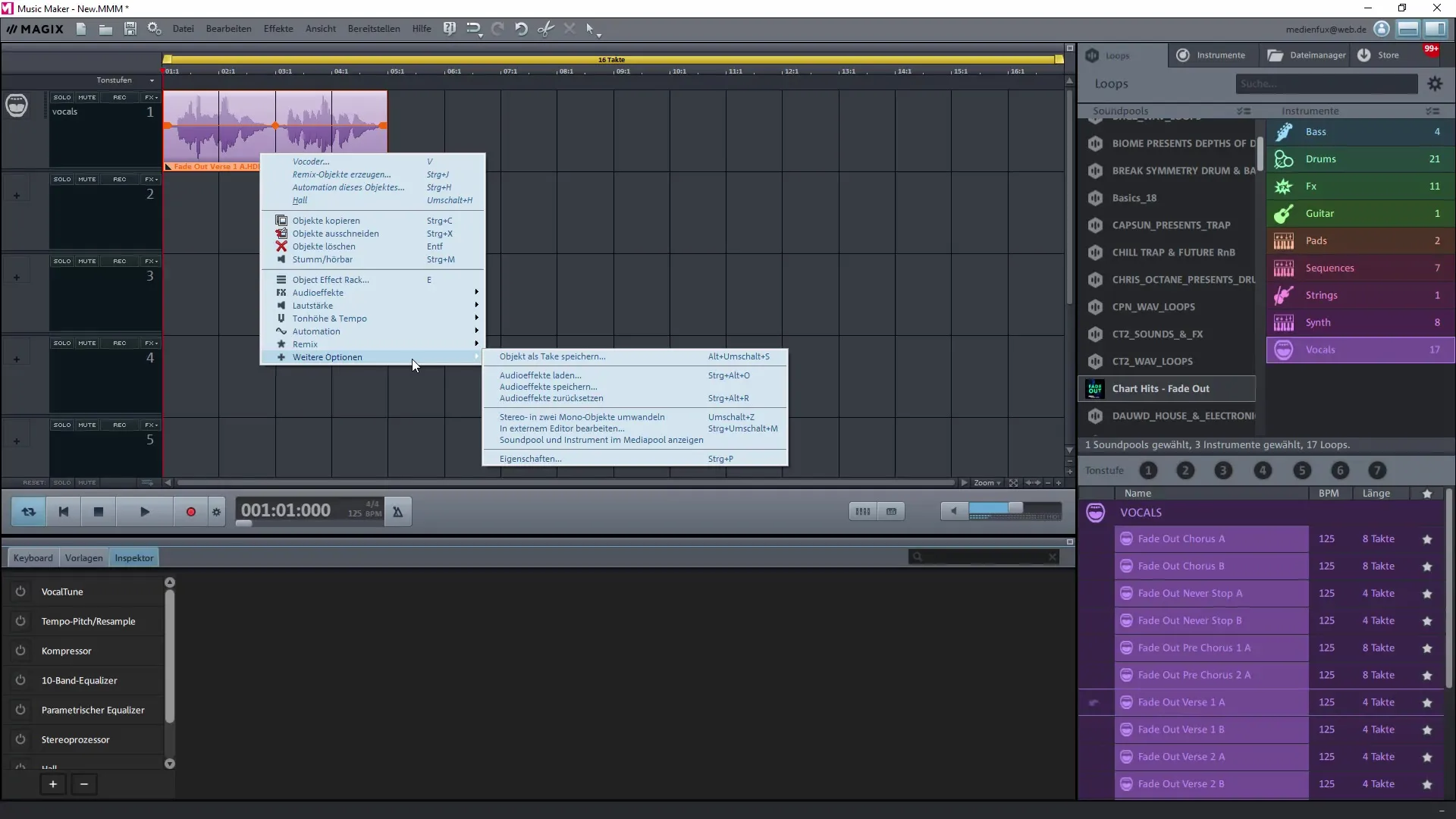Click inspector search field

click(x=984, y=557)
